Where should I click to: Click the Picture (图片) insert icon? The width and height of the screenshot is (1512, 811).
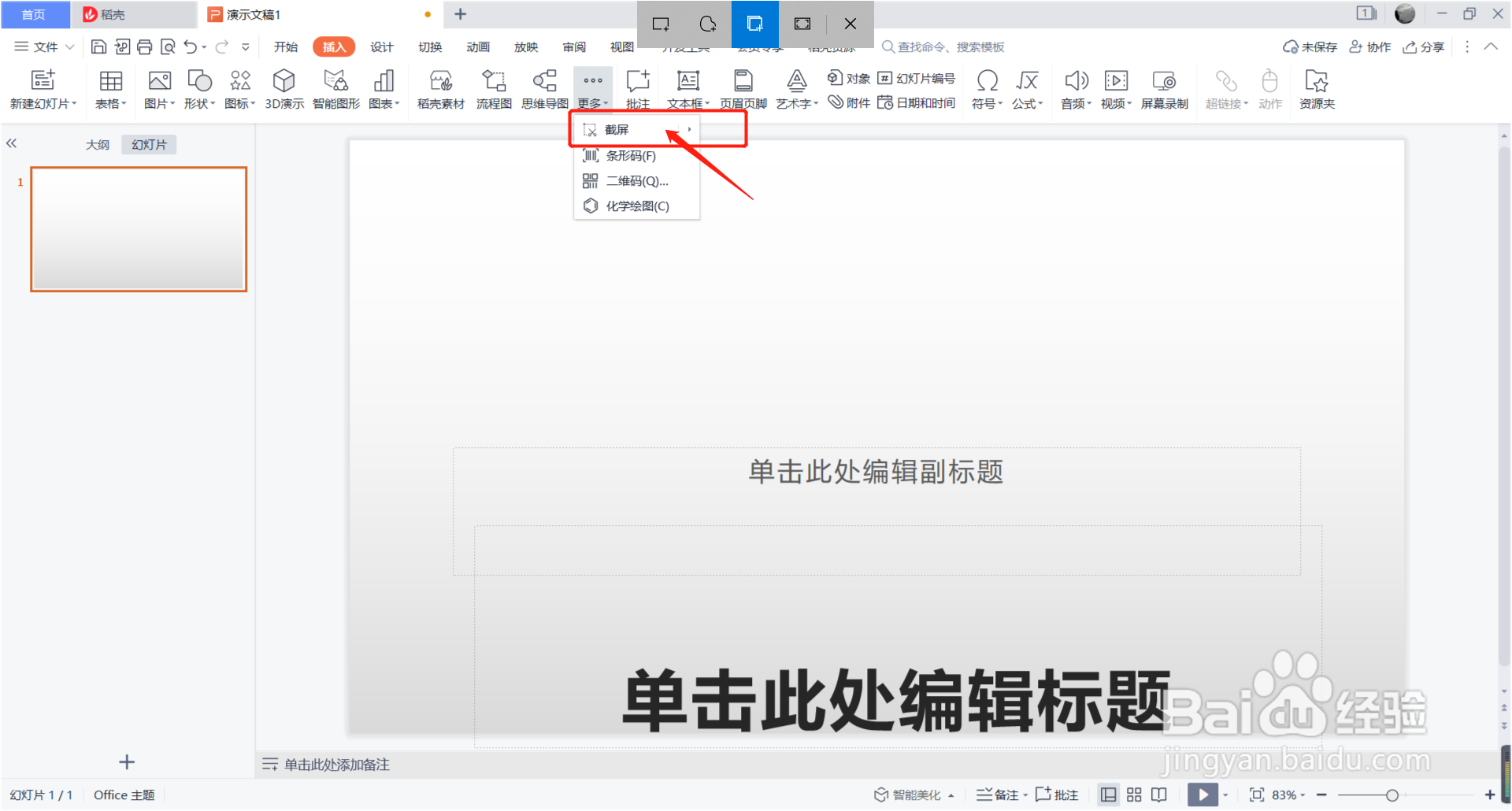click(x=160, y=81)
